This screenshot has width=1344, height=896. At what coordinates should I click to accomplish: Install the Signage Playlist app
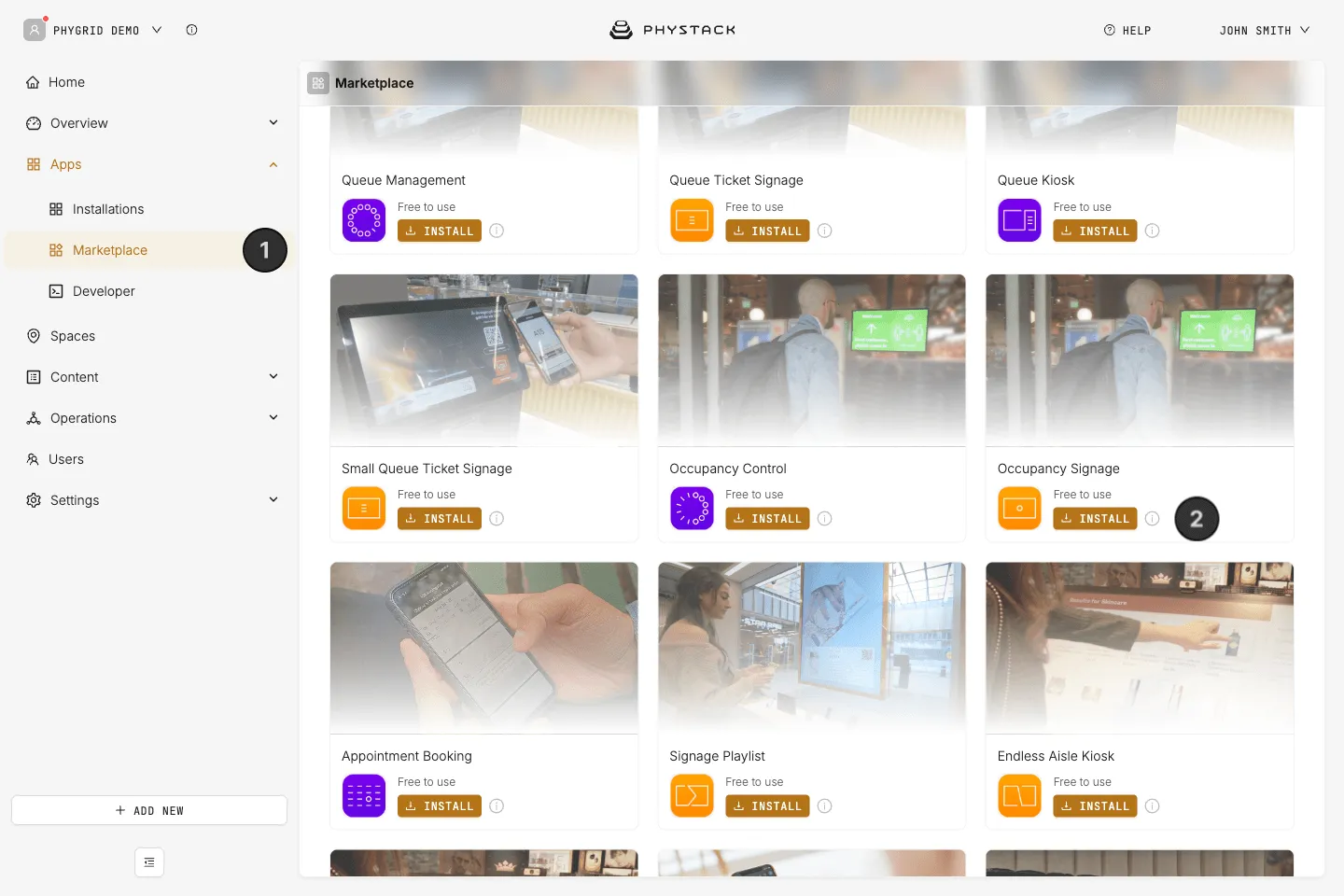pos(767,805)
